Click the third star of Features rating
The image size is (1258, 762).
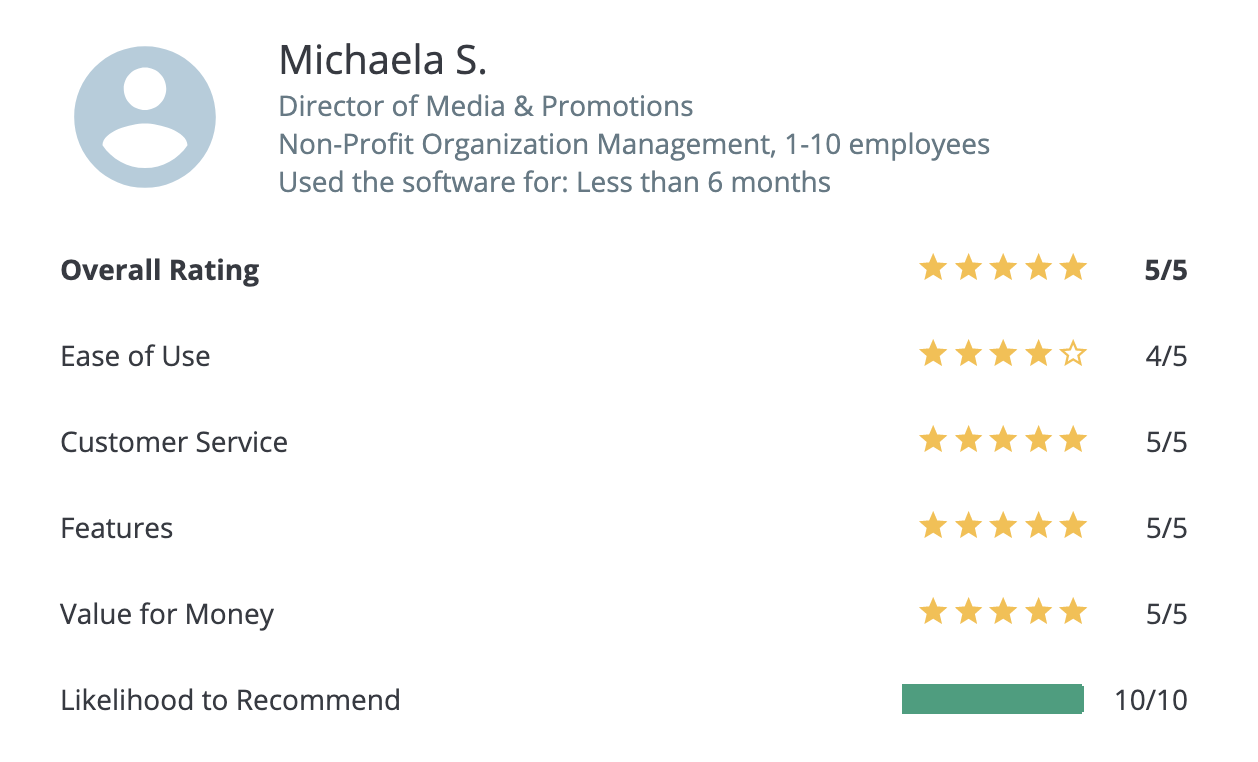1003,526
